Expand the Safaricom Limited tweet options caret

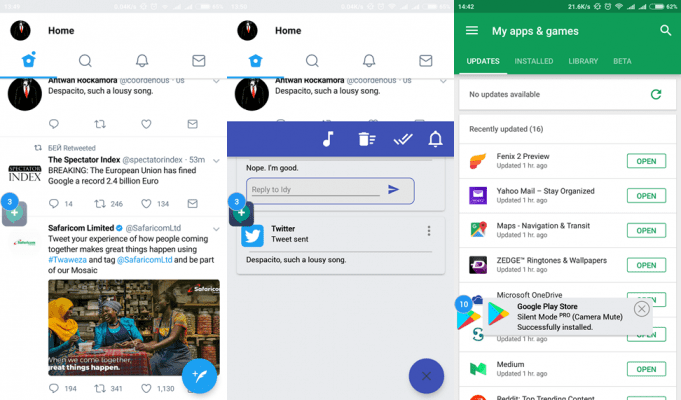[216, 229]
